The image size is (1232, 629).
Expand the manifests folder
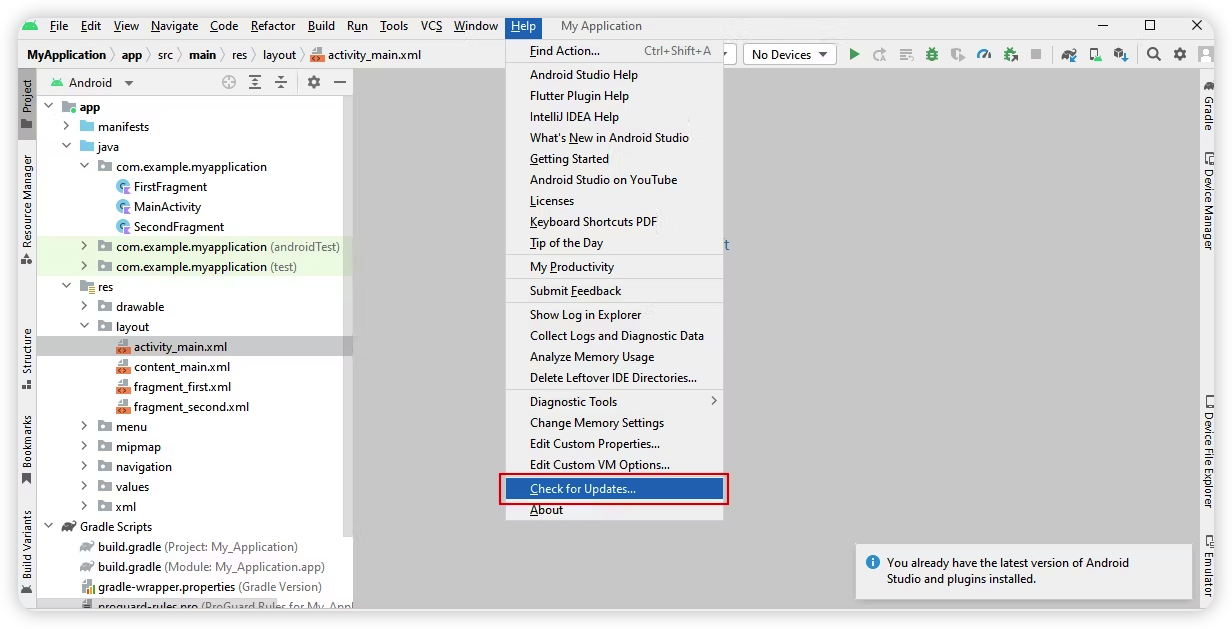pyautogui.click(x=66, y=126)
